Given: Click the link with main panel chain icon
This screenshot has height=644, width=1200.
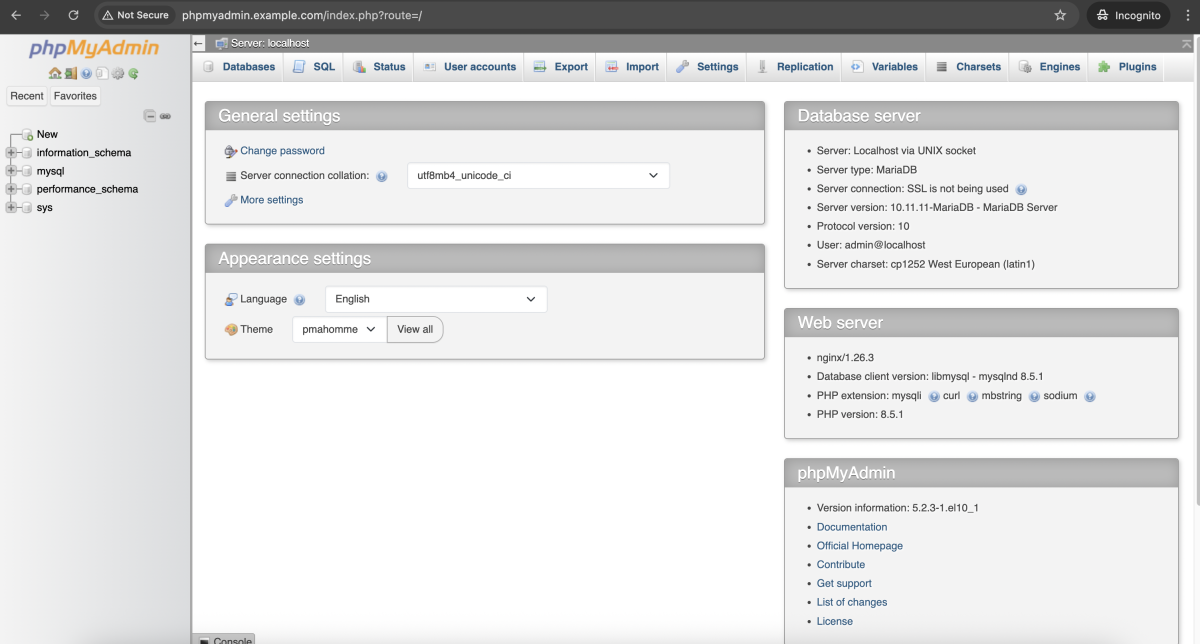Looking at the screenshot, I should coord(165,116).
